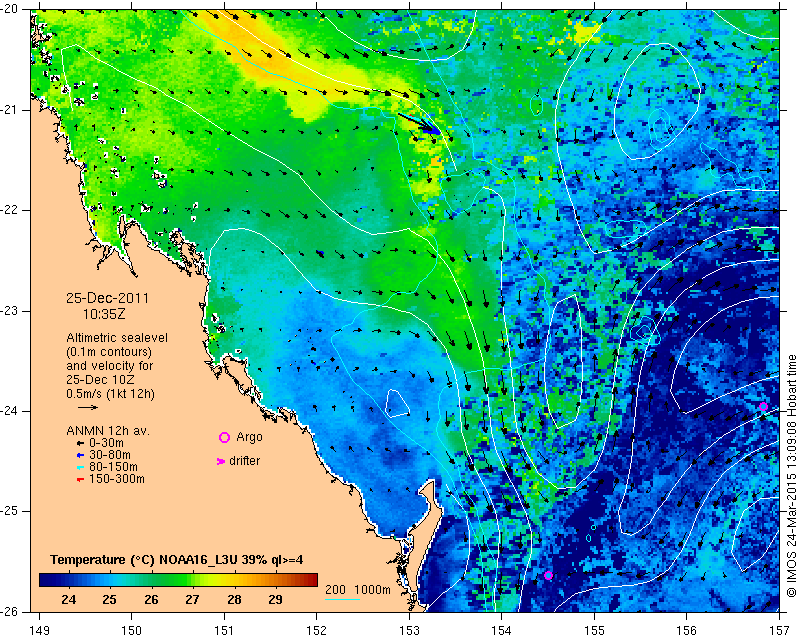Screen dimensions: 800x640
Task: Click the large blue ANMN mooring arrow near -21
Action: (419, 124)
